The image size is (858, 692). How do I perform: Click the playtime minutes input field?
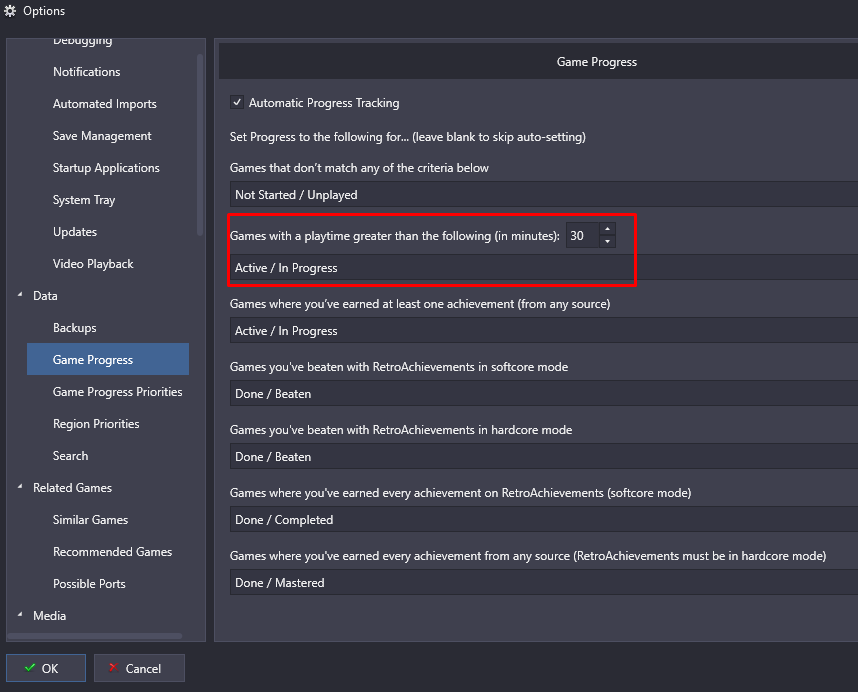click(x=580, y=236)
